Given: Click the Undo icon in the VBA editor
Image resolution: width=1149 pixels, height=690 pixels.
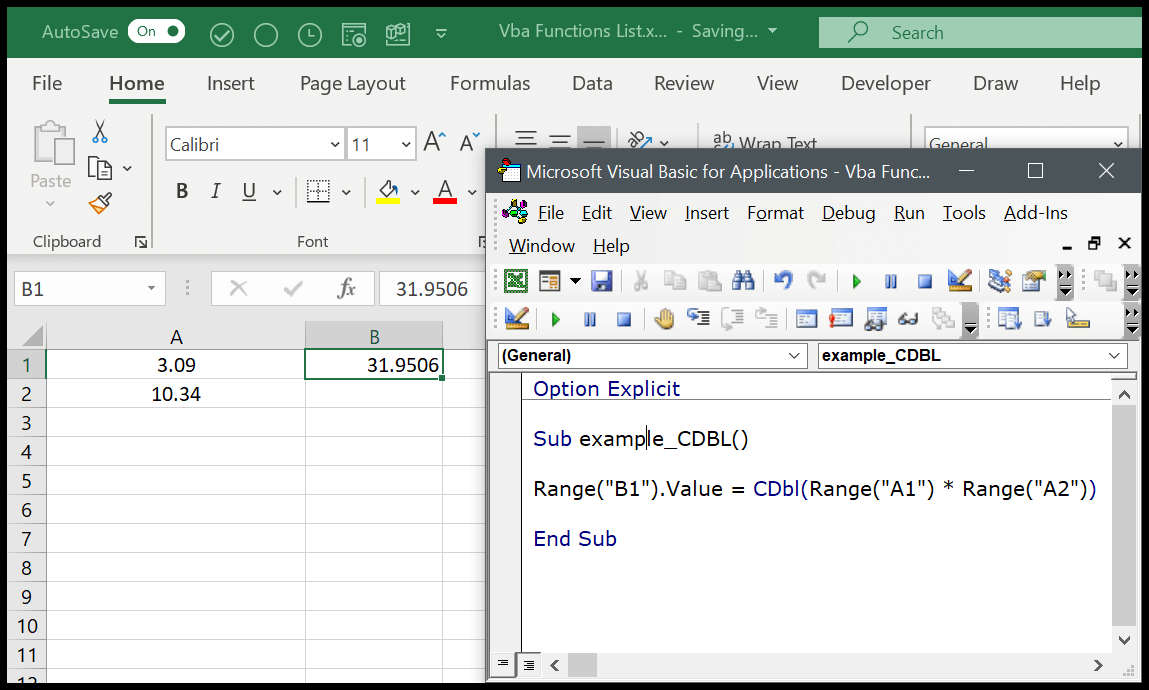Looking at the screenshot, I should click(782, 282).
